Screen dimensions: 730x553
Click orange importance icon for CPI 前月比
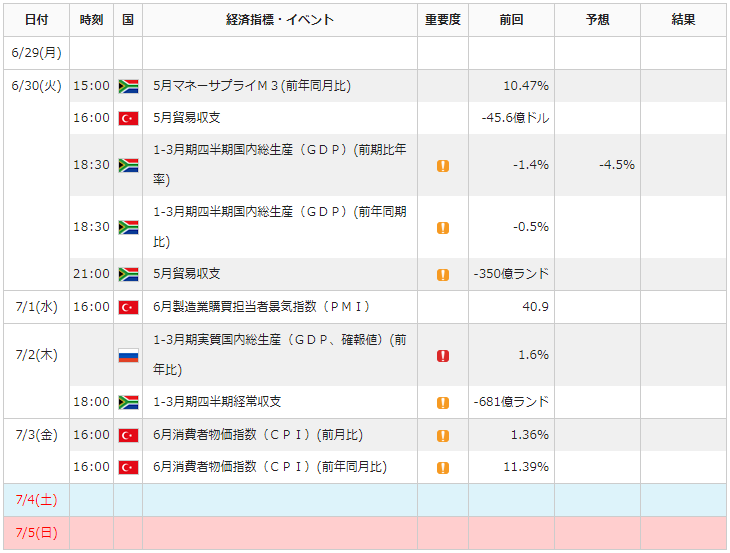click(x=443, y=436)
